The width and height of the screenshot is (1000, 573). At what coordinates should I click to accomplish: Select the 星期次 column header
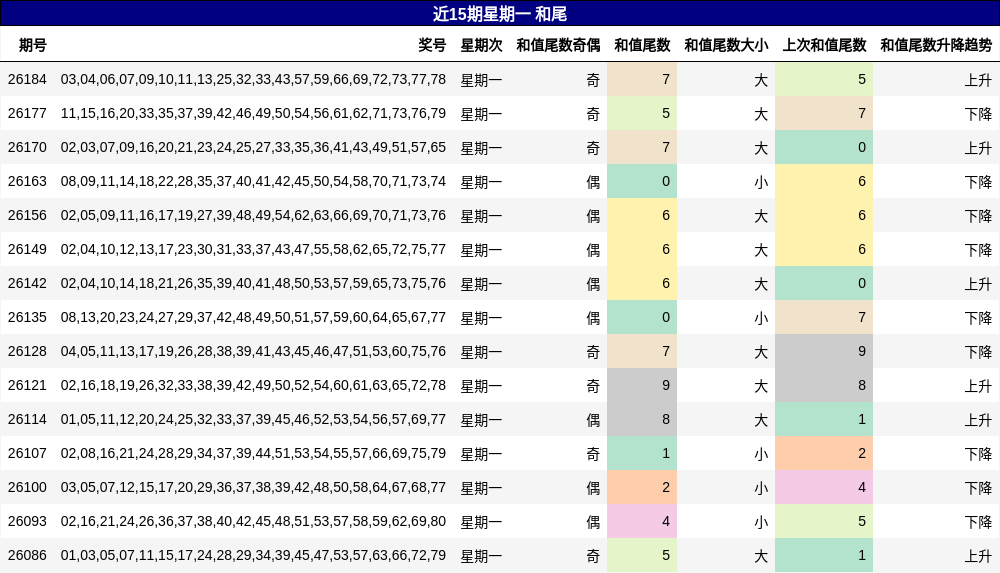(x=482, y=45)
